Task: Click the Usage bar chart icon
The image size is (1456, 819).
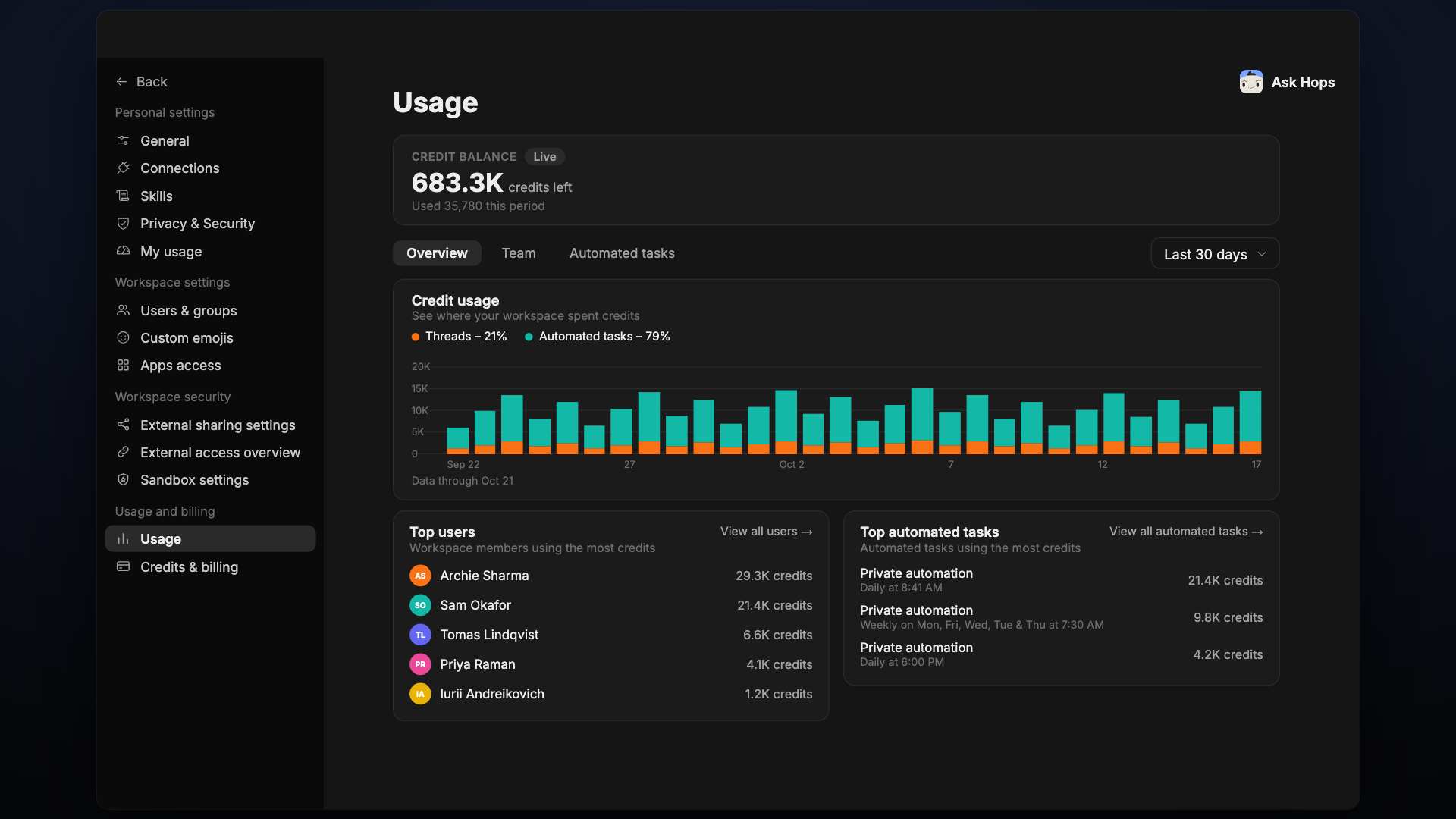Action: pos(123,538)
